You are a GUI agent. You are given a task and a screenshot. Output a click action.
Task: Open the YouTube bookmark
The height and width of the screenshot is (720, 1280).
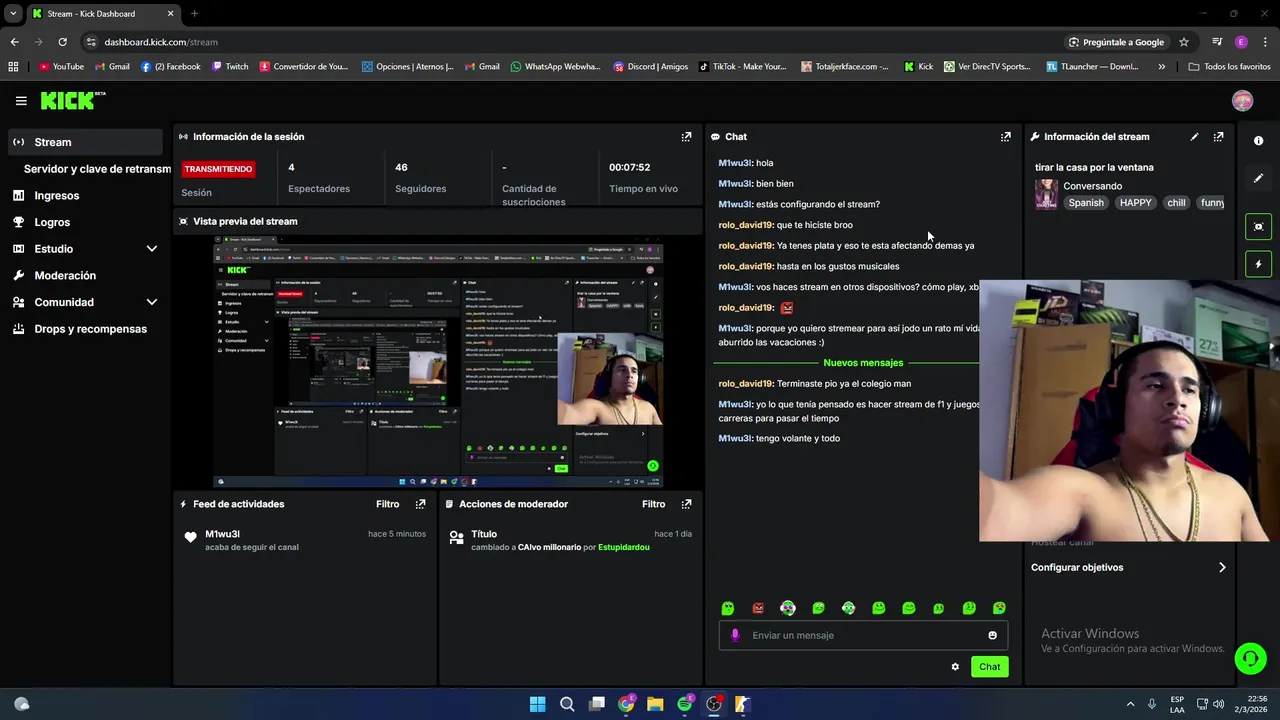click(61, 67)
